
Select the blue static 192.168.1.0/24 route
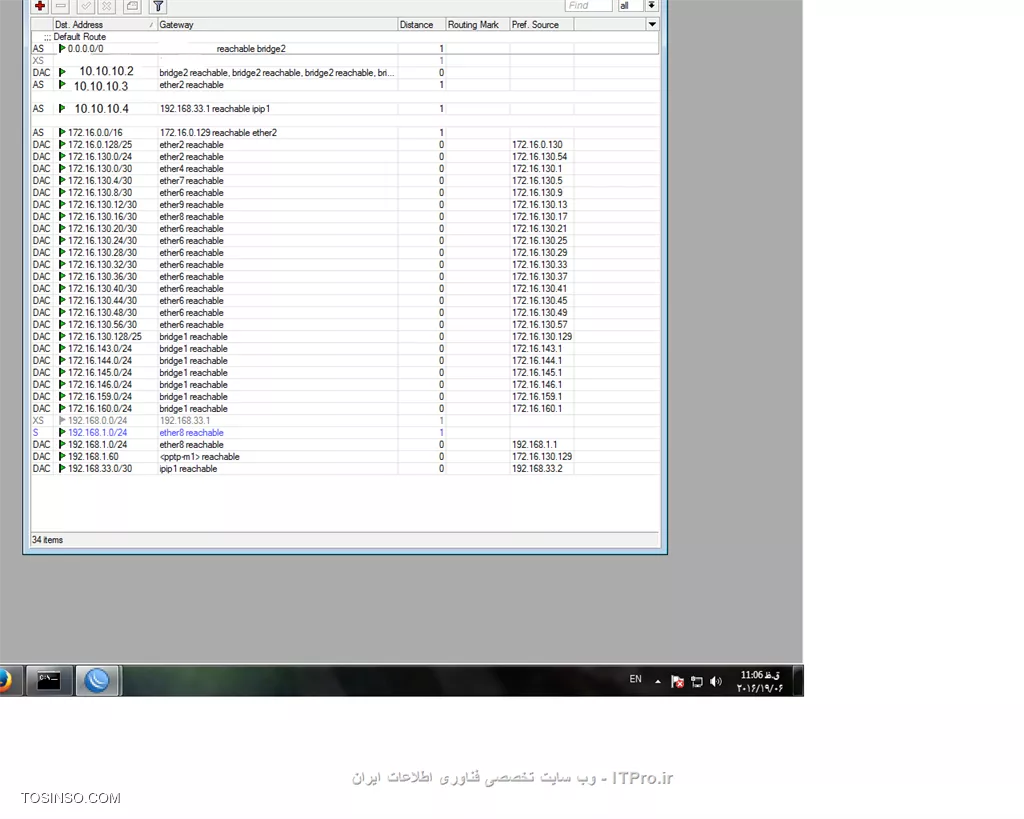tap(345, 432)
